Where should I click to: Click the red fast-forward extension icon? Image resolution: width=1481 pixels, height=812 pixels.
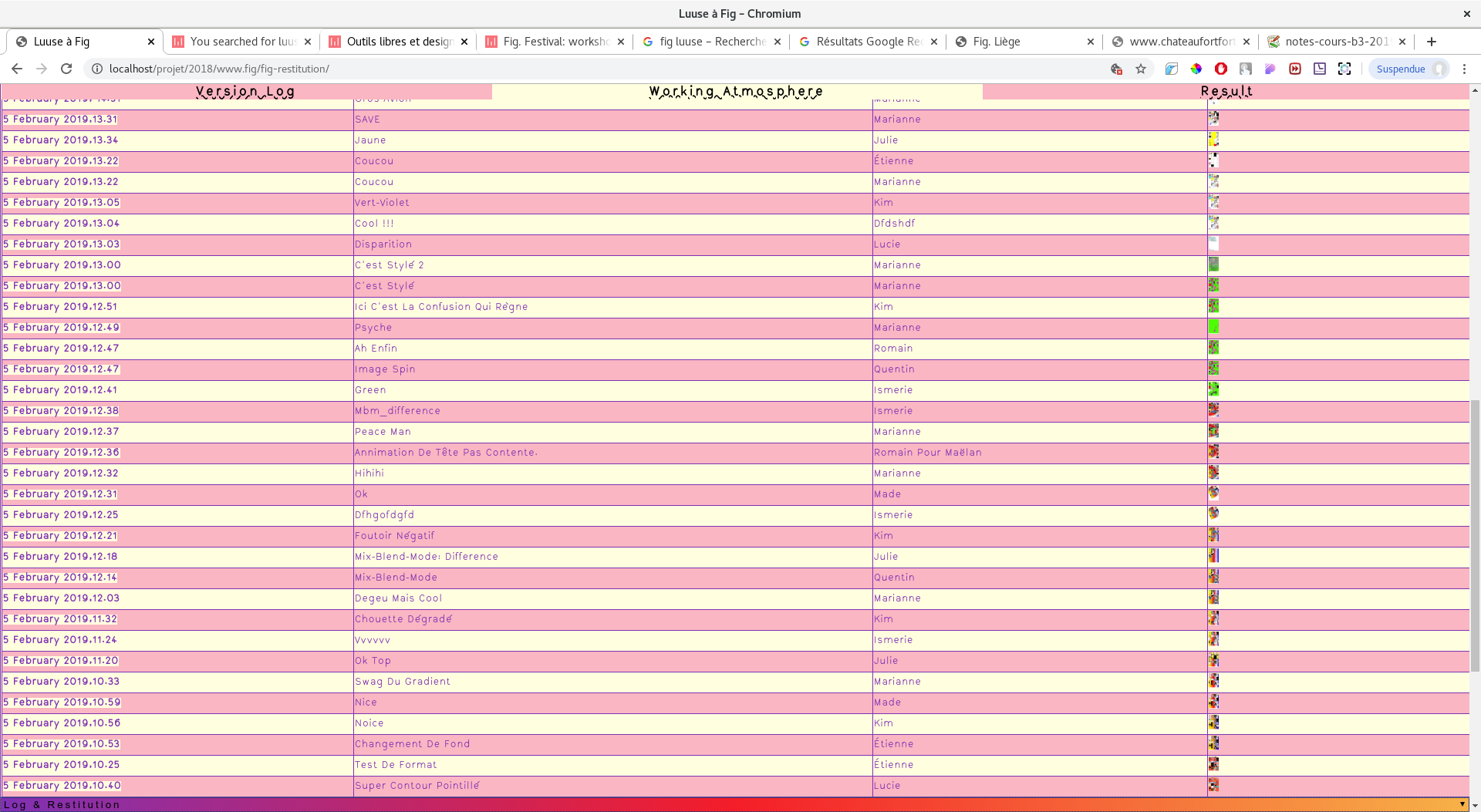point(1295,69)
